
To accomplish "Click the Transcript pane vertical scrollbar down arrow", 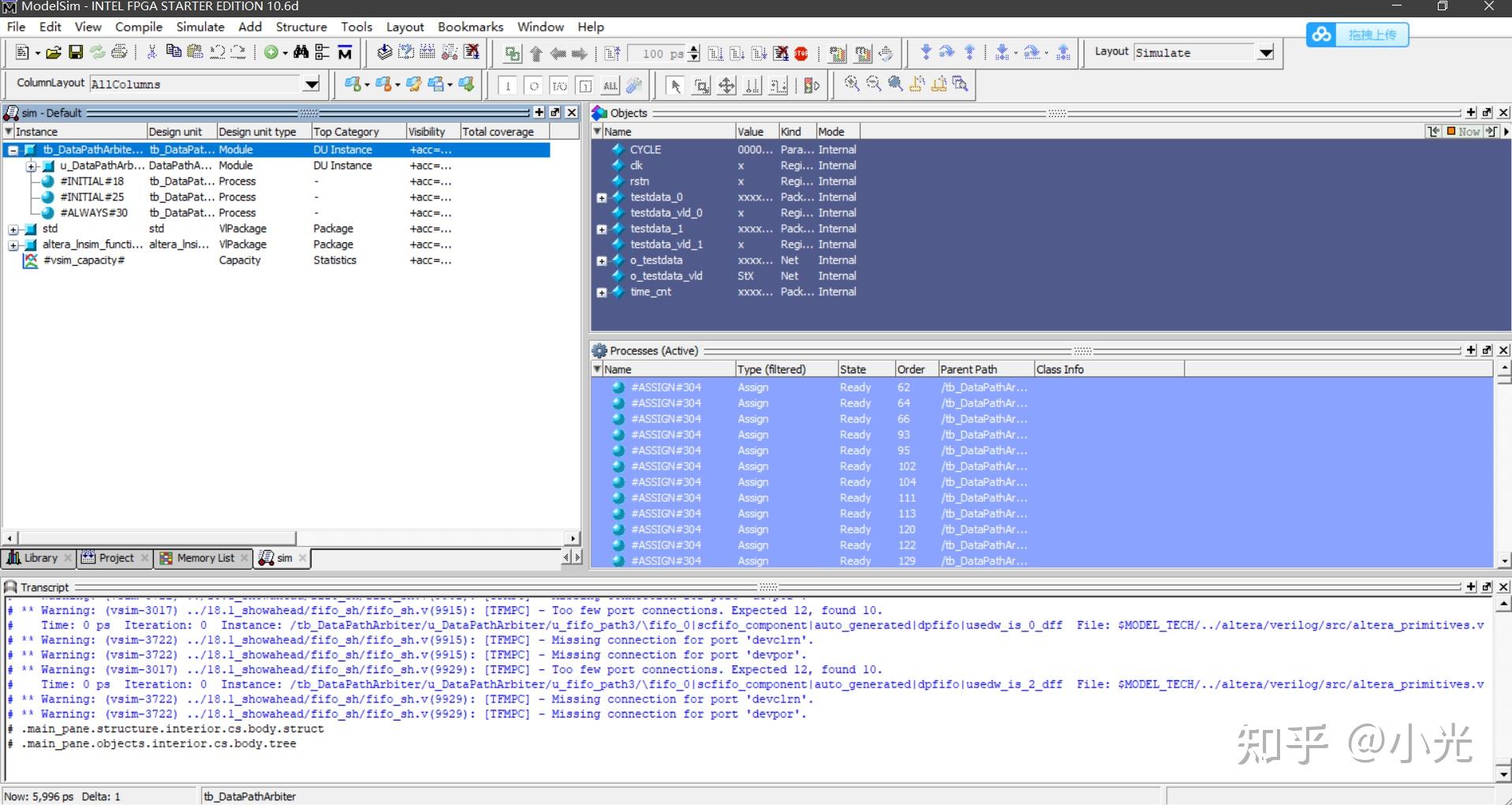I will 1503,773.
